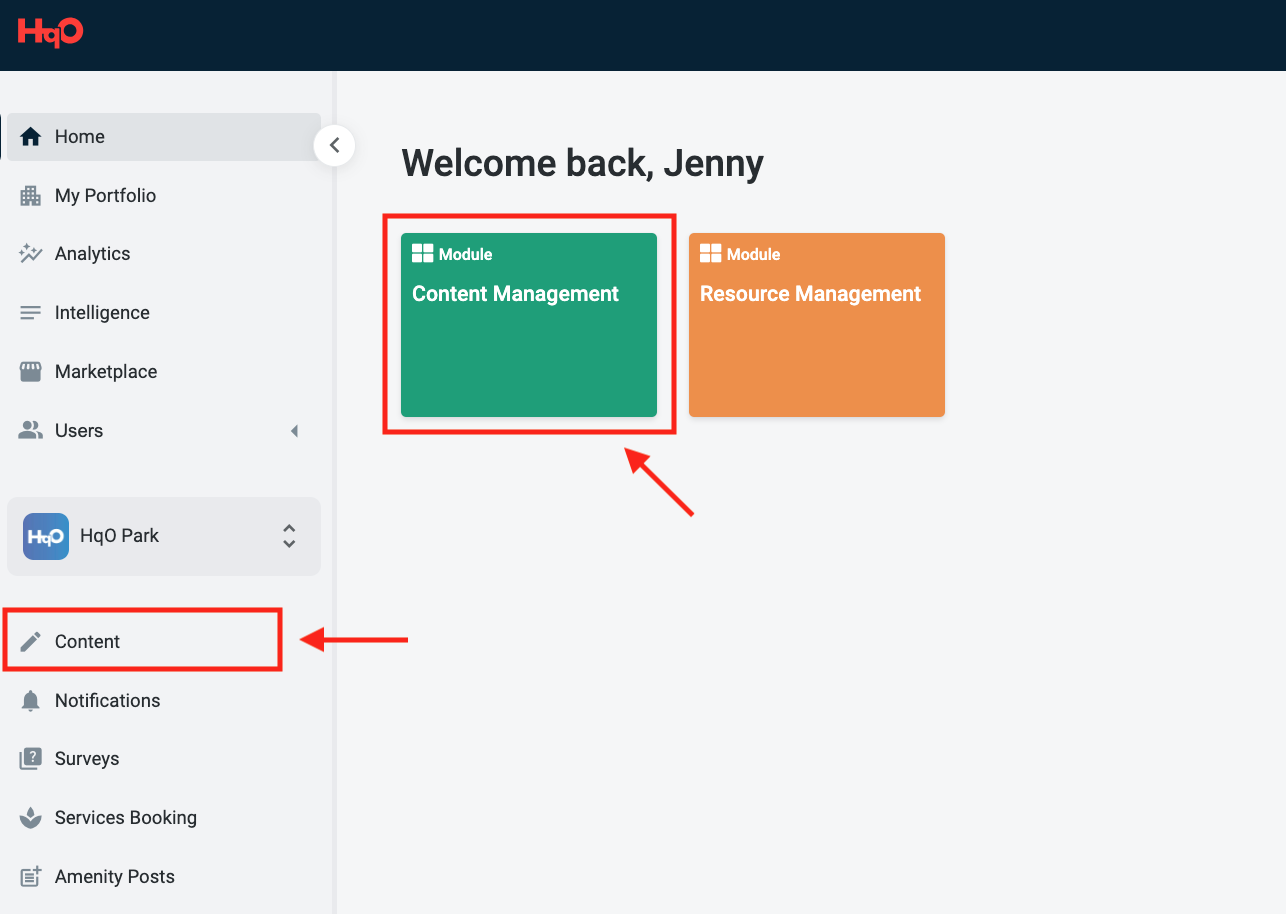The height and width of the screenshot is (914, 1286).
Task: Open the Resource Management module card
Action: click(816, 325)
